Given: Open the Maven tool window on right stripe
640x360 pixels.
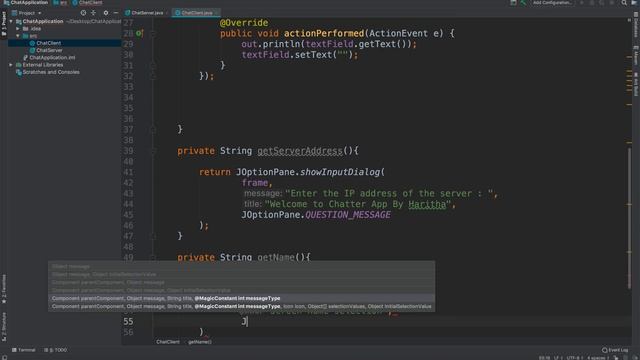Looking at the screenshot, I should (636, 55).
